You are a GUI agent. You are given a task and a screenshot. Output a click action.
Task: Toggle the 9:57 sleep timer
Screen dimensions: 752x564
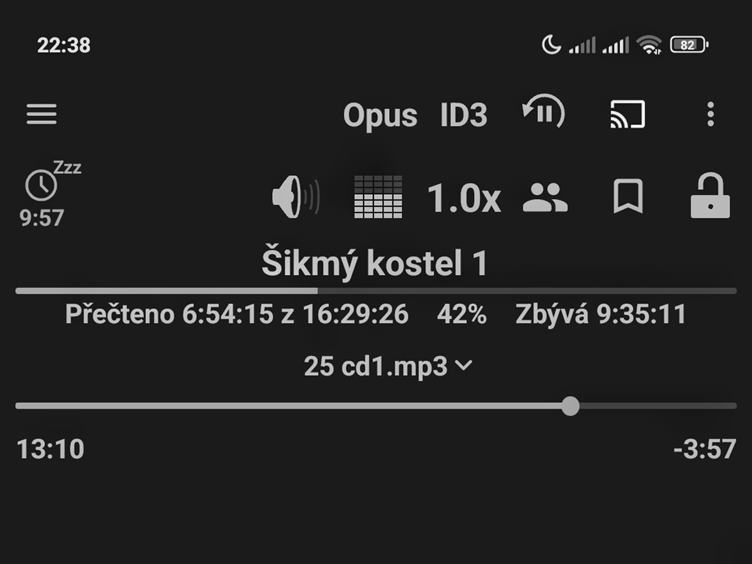pos(41,218)
